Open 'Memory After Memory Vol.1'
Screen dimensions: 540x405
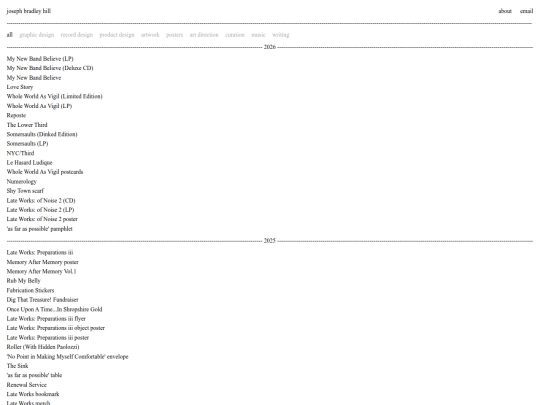click(41, 271)
